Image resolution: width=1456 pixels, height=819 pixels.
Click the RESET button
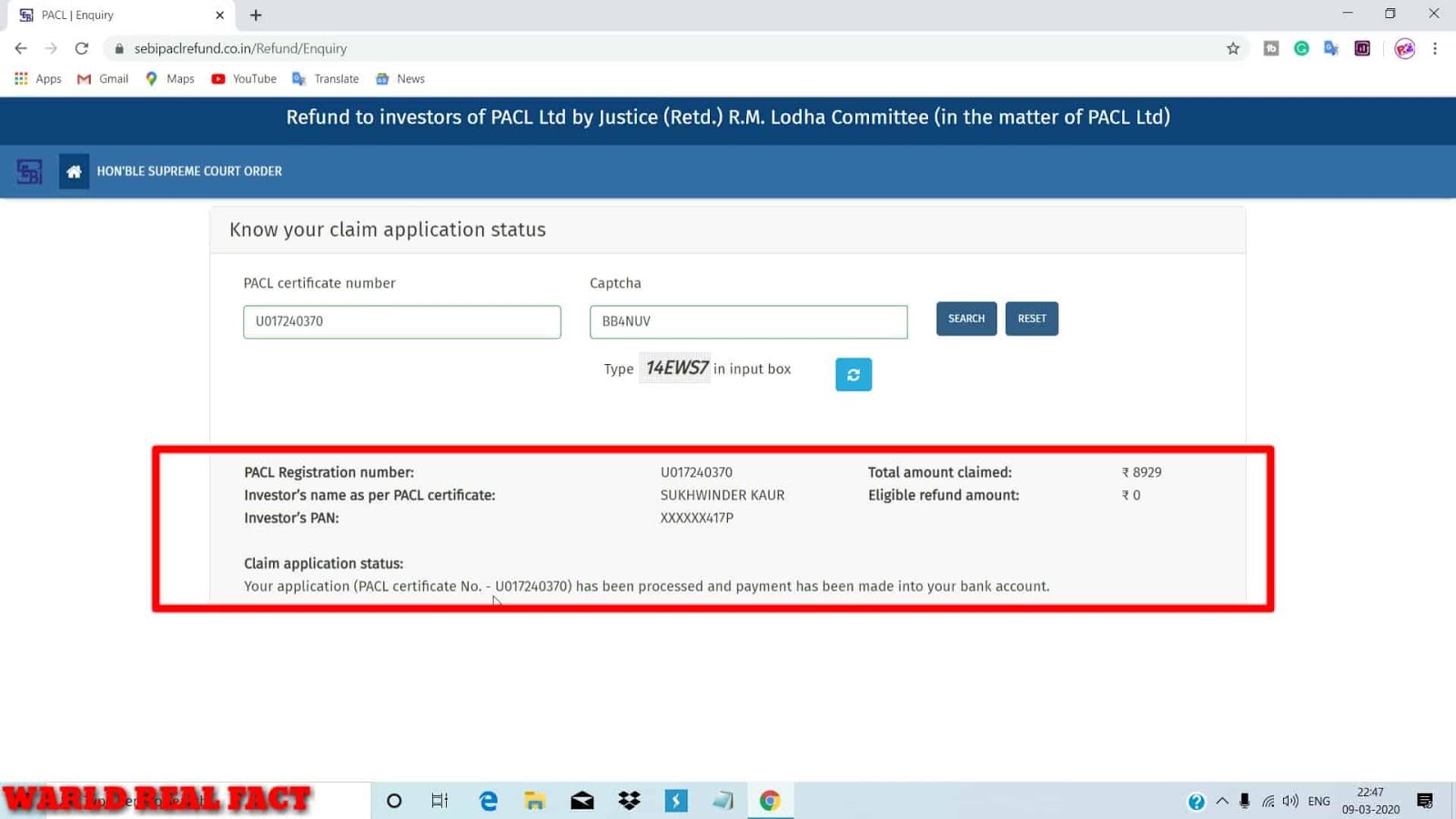click(x=1031, y=318)
